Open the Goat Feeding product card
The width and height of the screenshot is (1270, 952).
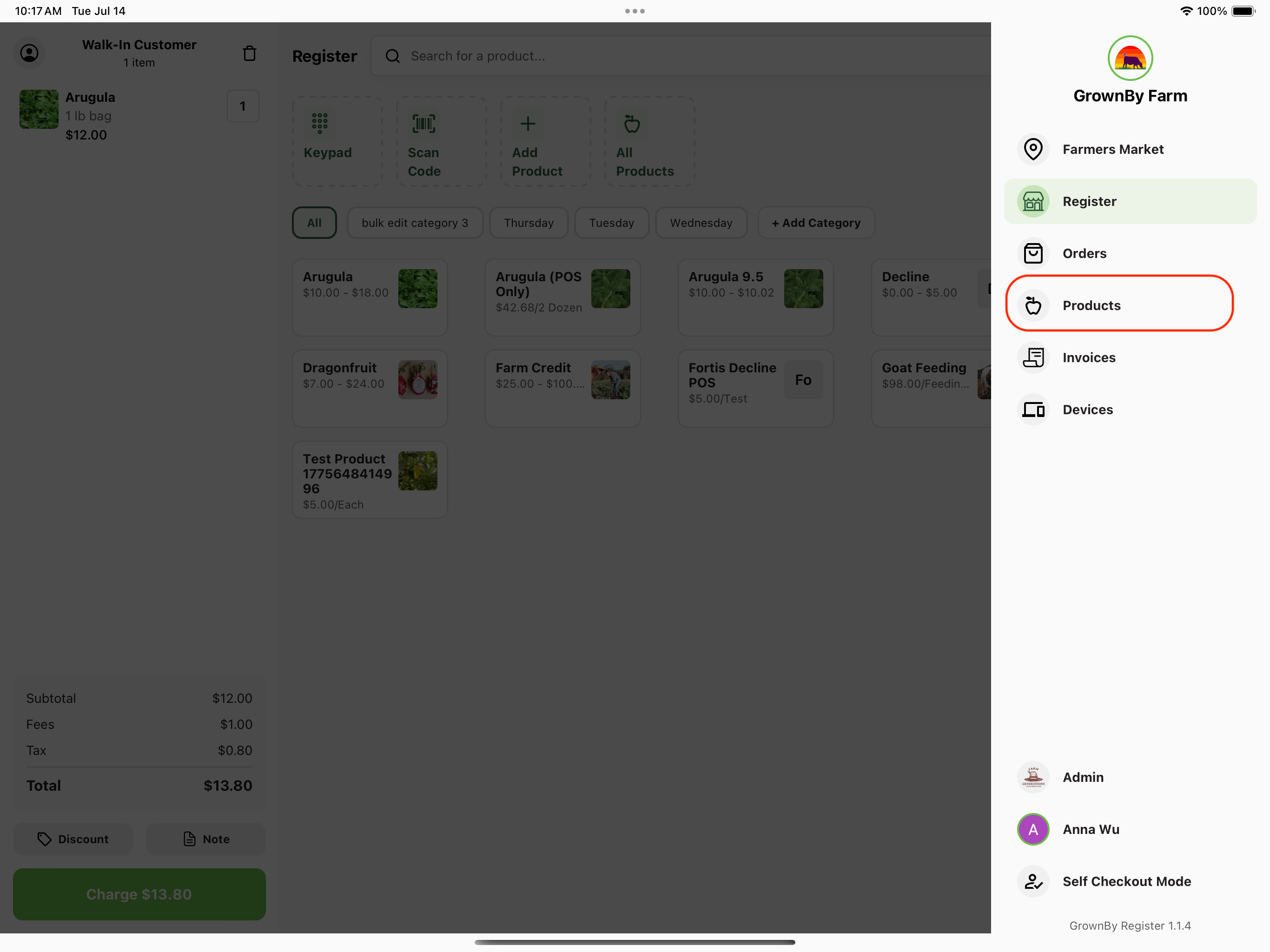(x=931, y=389)
